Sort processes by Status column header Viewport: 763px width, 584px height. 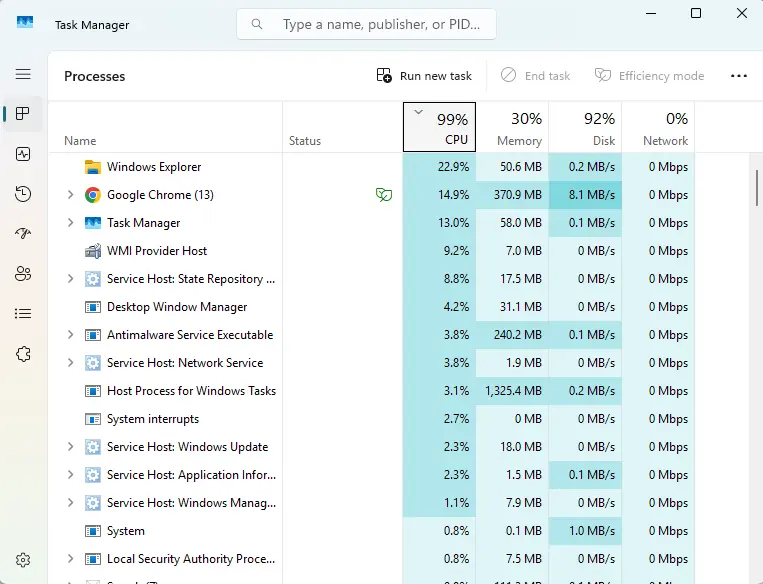(343, 127)
